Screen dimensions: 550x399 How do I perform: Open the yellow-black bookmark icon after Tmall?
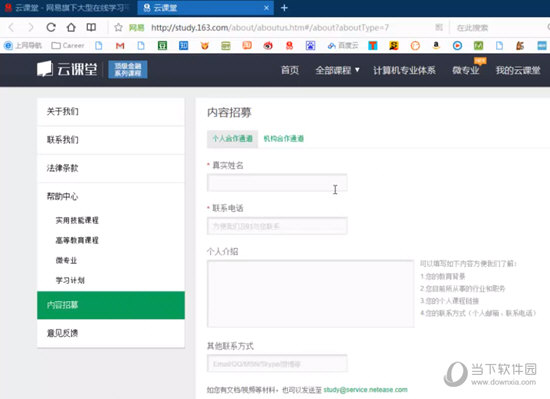pyautogui.click(x=394, y=46)
